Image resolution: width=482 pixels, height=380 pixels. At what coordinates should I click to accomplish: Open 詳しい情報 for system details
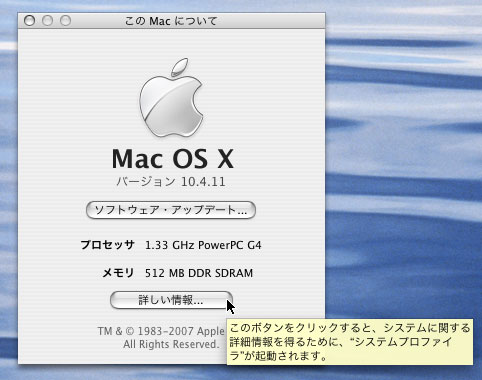click(x=171, y=300)
